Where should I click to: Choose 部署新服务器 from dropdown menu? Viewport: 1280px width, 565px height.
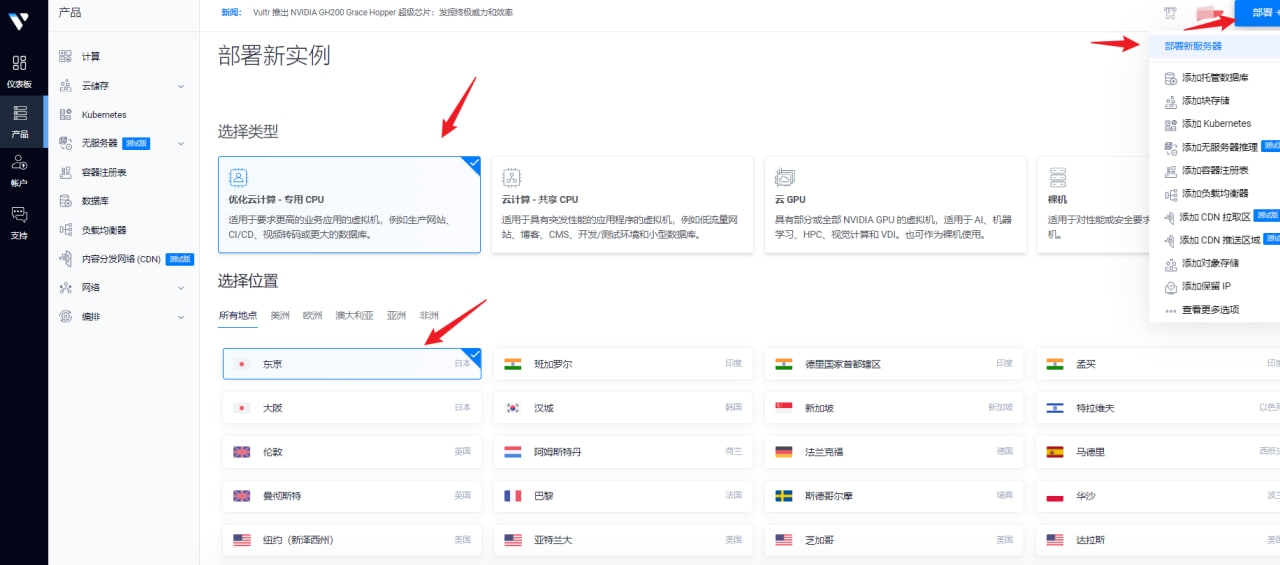1192,46
